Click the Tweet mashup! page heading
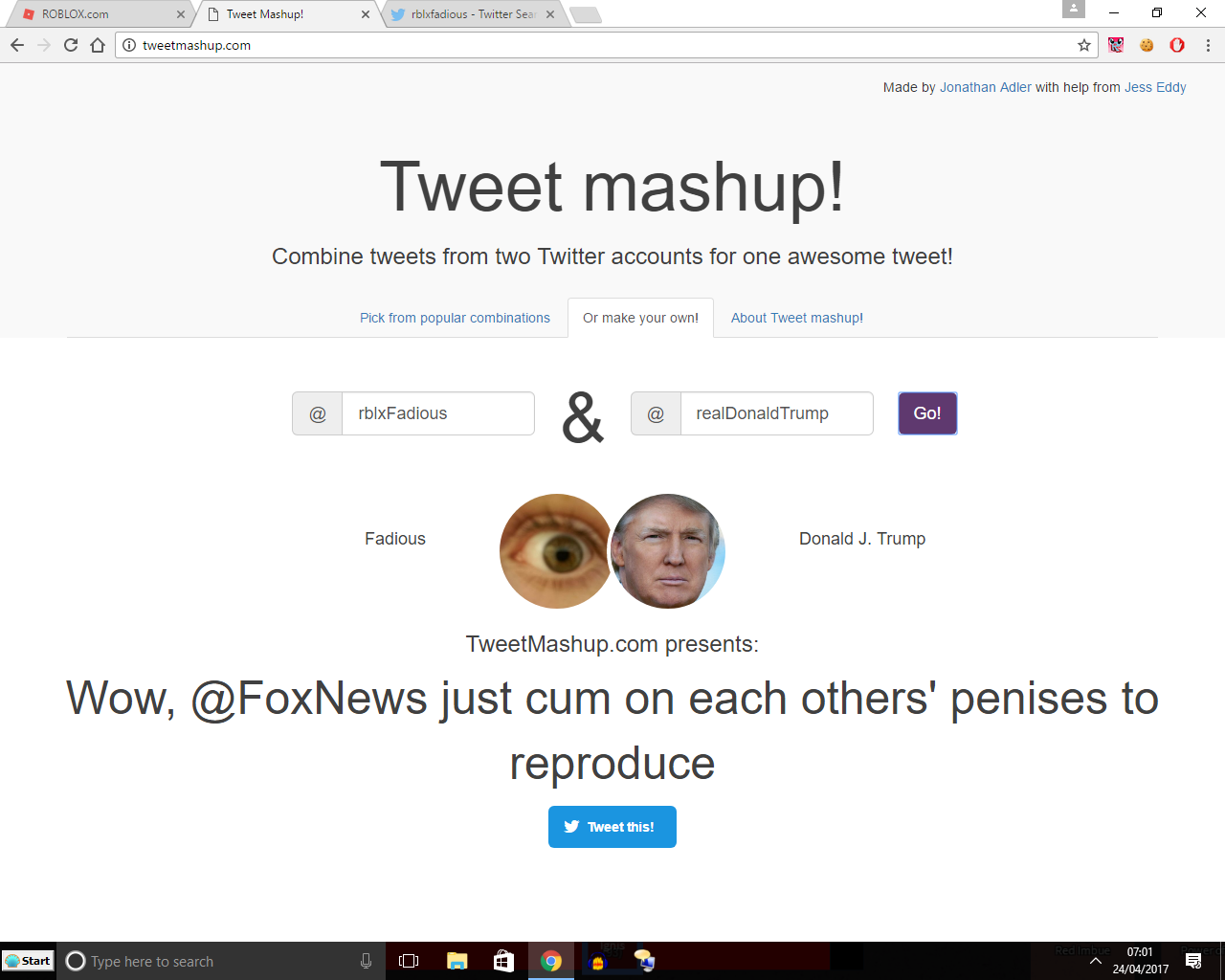The height and width of the screenshot is (980, 1225). (x=612, y=187)
